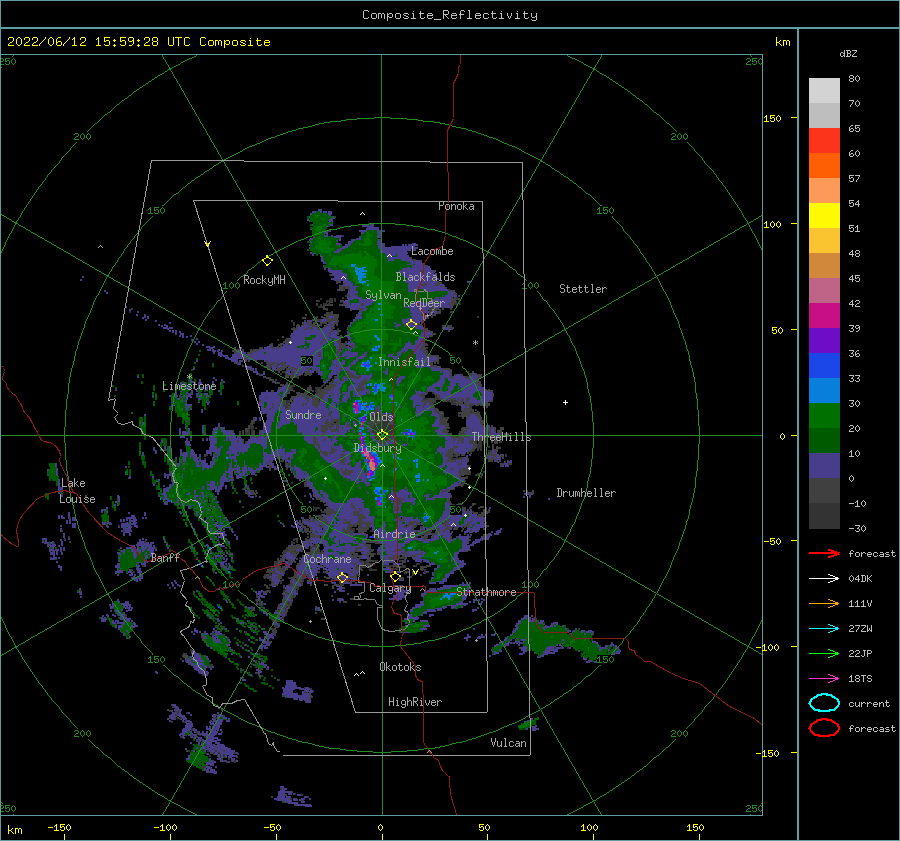Click the Didsbury city label
900x841 pixels.
(x=378, y=448)
